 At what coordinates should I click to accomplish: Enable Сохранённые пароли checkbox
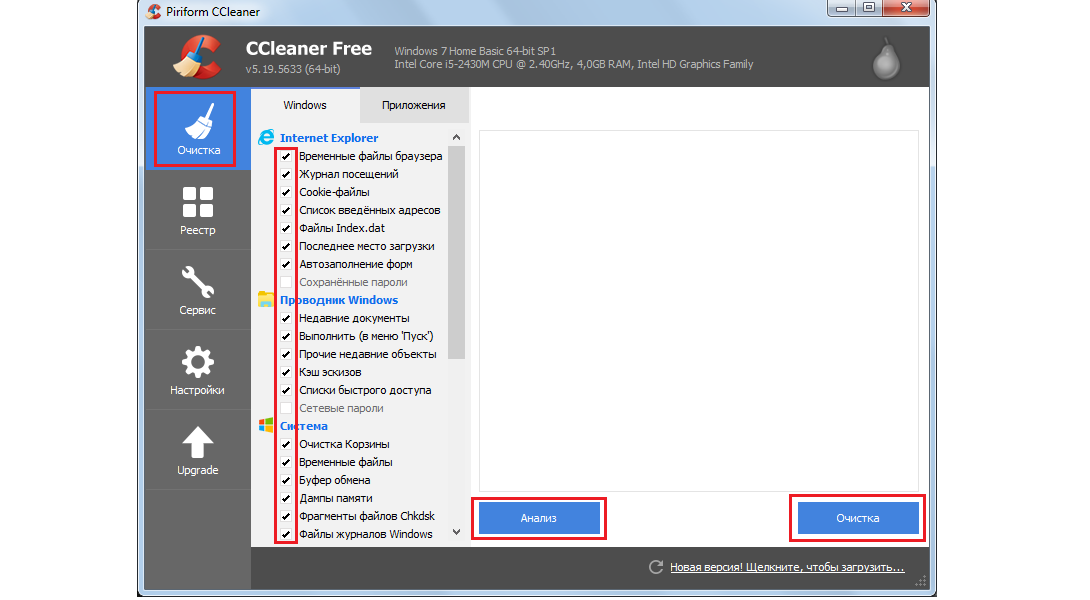286,283
